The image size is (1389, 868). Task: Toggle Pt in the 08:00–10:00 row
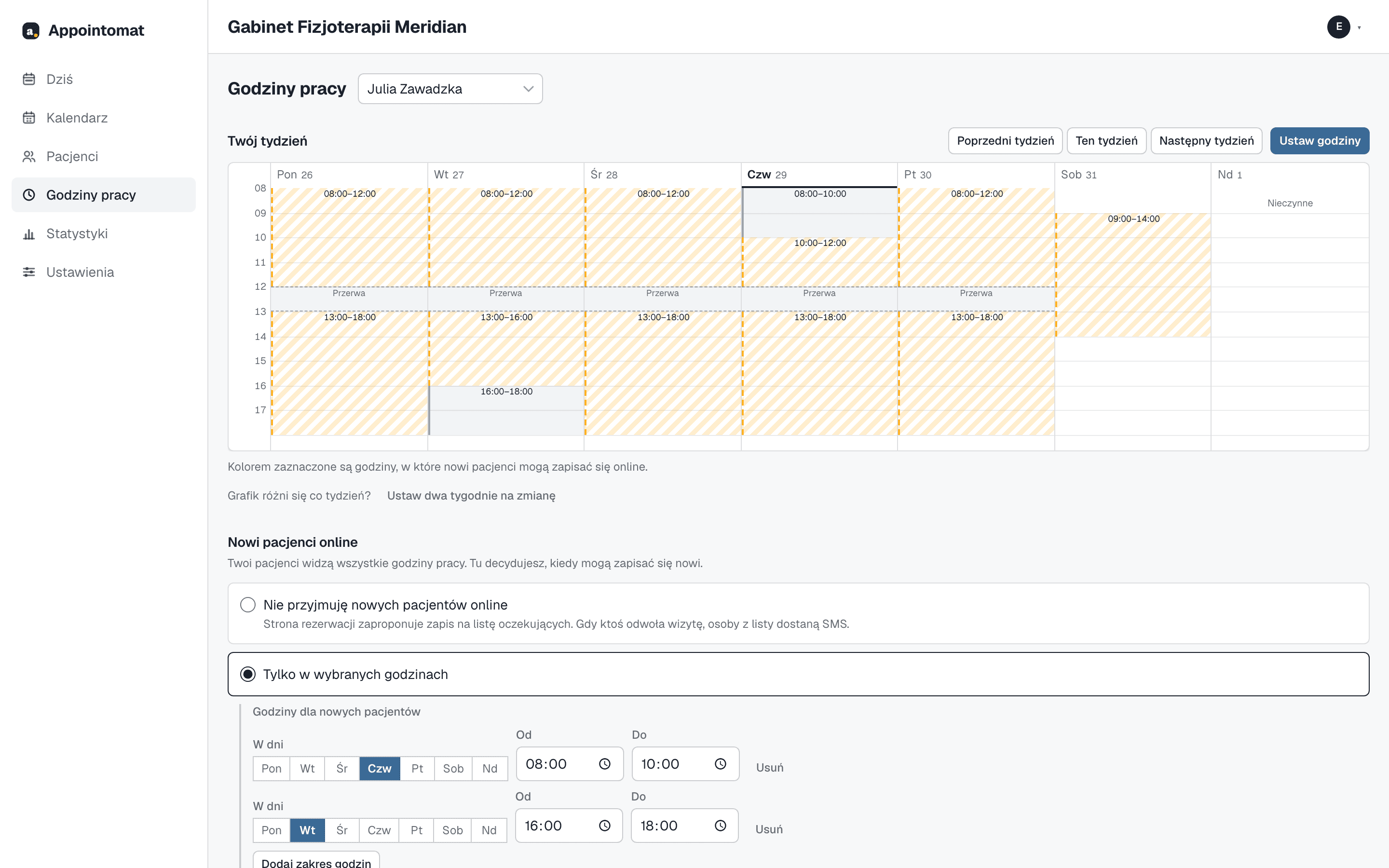[x=417, y=769]
